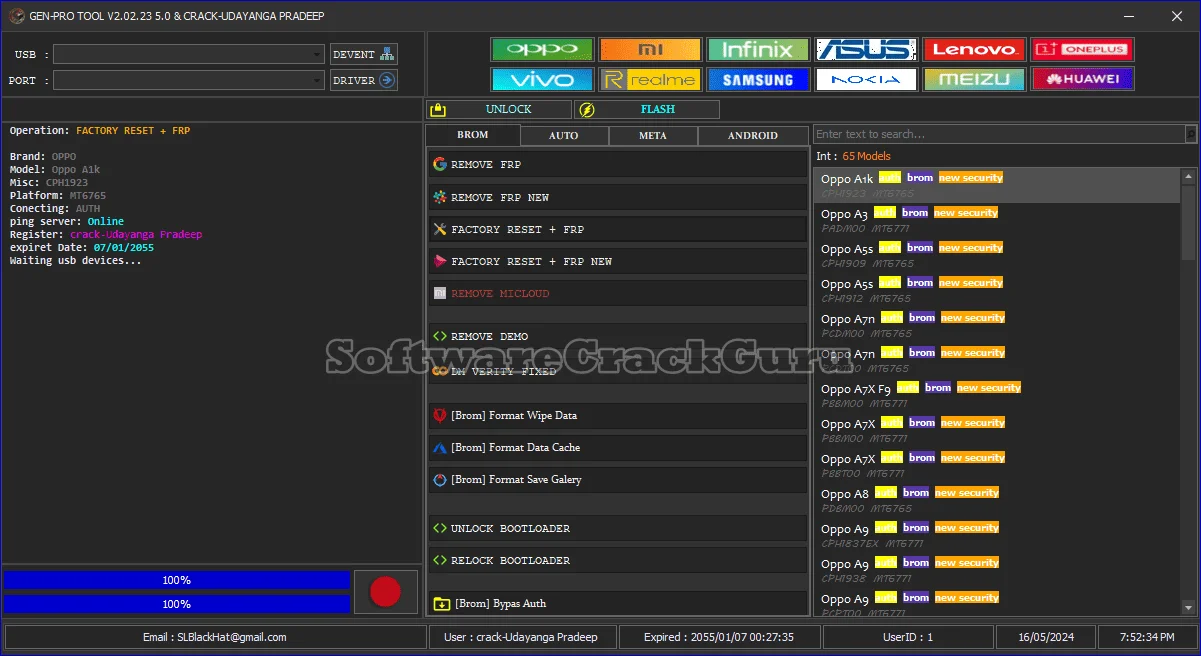
Task: Focus the model search text field
Action: point(999,134)
